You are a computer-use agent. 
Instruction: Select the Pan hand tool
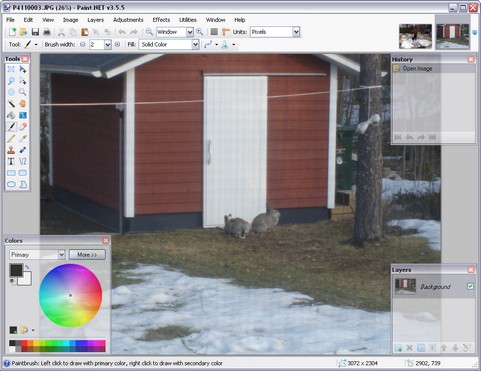[x=23, y=104]
